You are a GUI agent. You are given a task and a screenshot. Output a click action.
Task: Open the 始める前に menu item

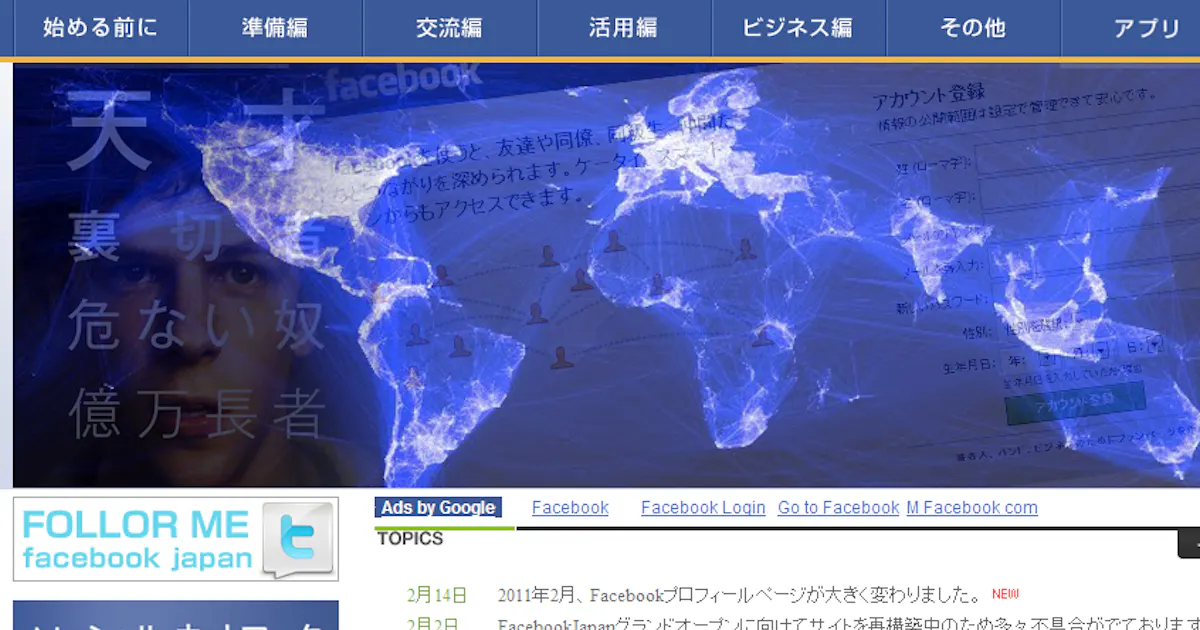tap(100, 28)
